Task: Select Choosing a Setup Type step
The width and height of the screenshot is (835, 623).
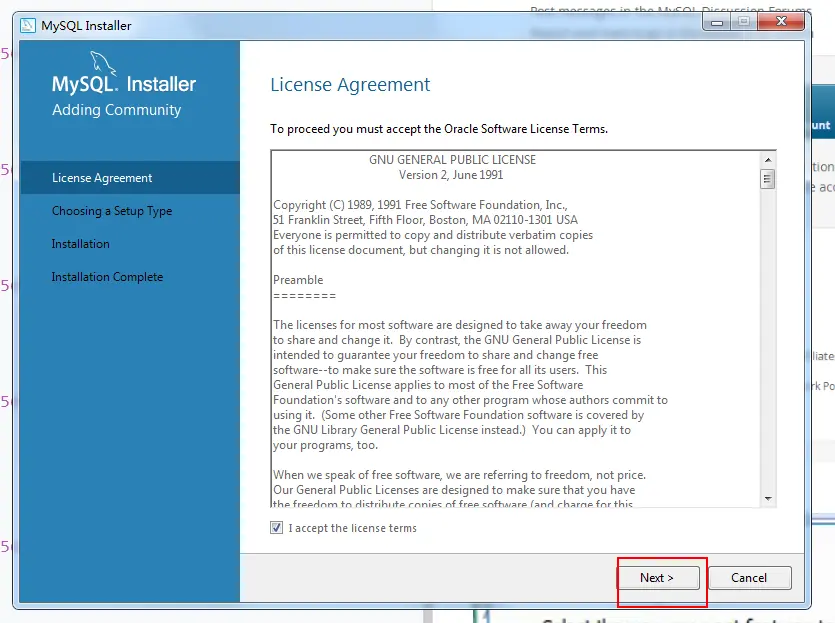Action: [x=112, y=211]
